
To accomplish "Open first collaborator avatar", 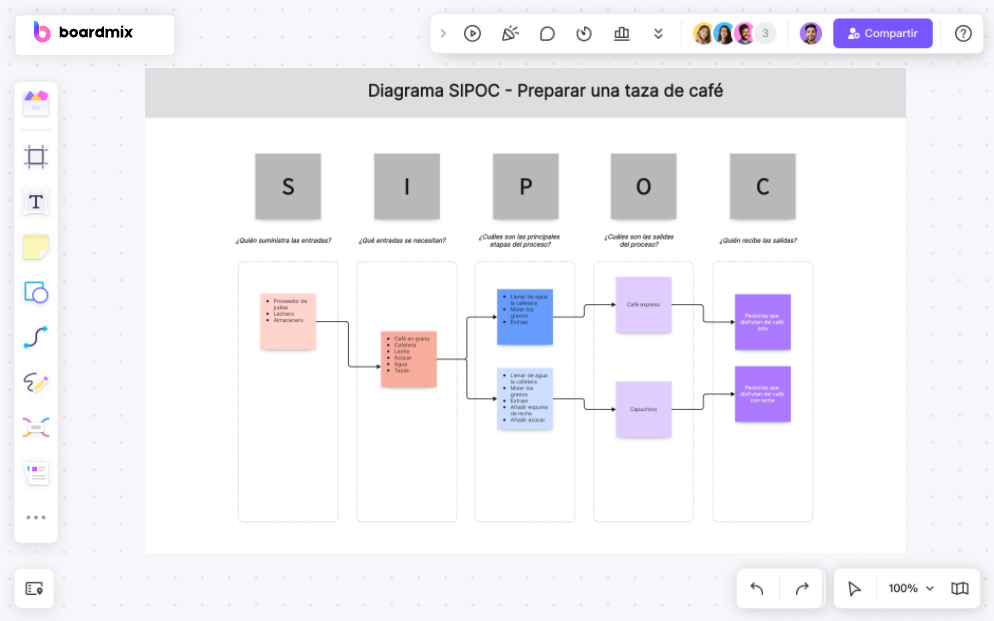I will [703, 34].
